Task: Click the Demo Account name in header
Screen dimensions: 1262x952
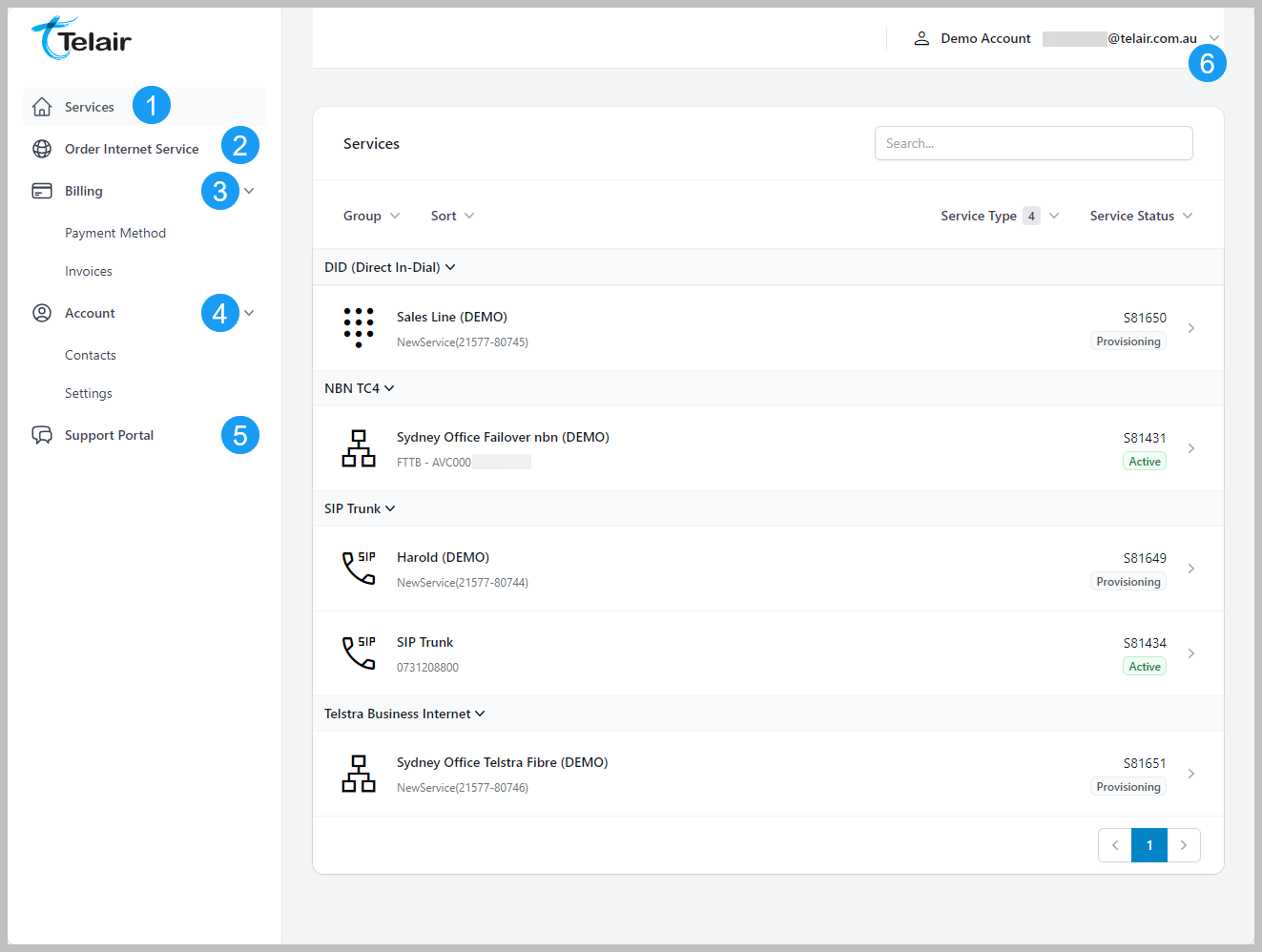Action: coord(985,38)
